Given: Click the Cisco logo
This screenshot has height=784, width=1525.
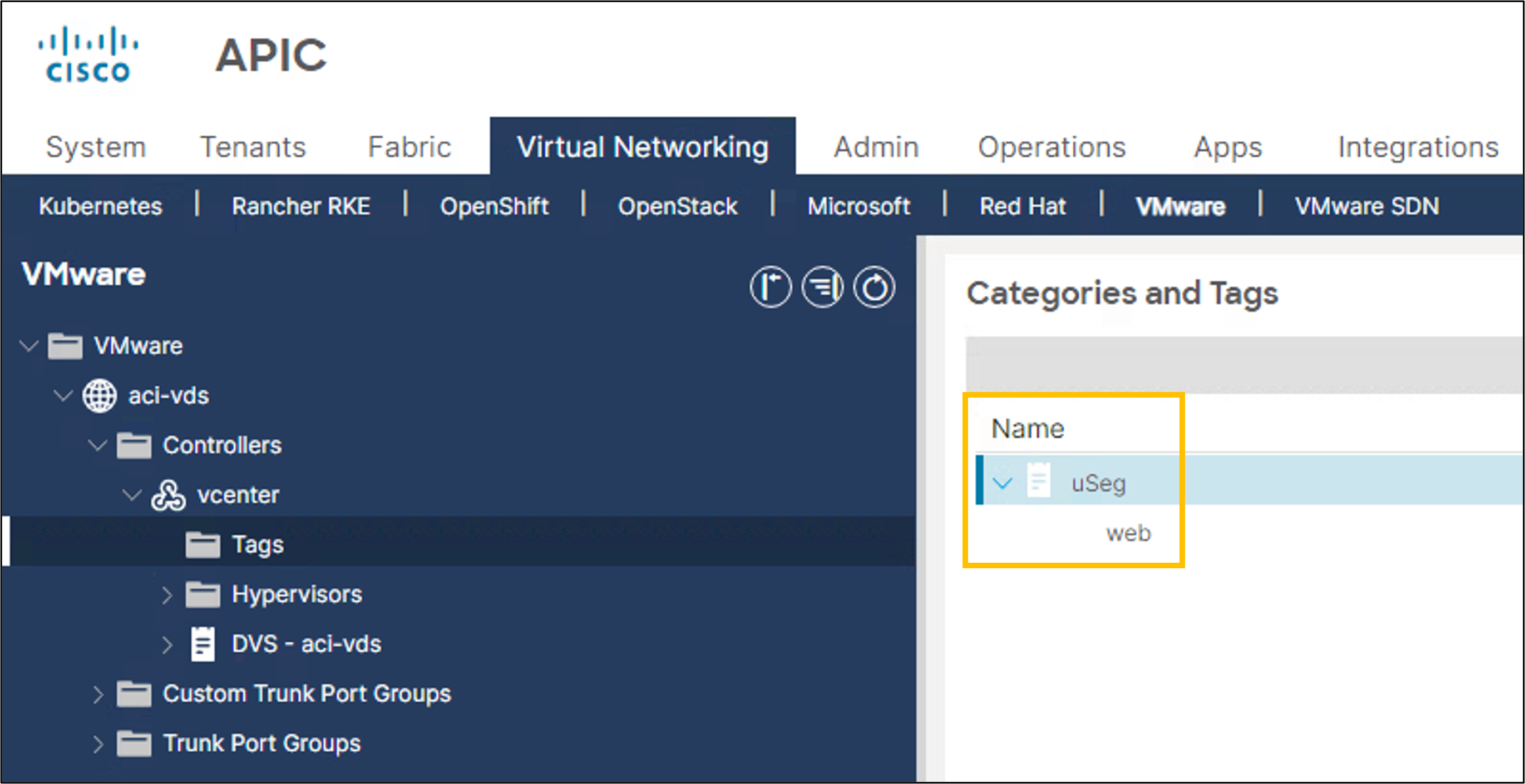Looking at the screenshot, I should click(88, 54).
